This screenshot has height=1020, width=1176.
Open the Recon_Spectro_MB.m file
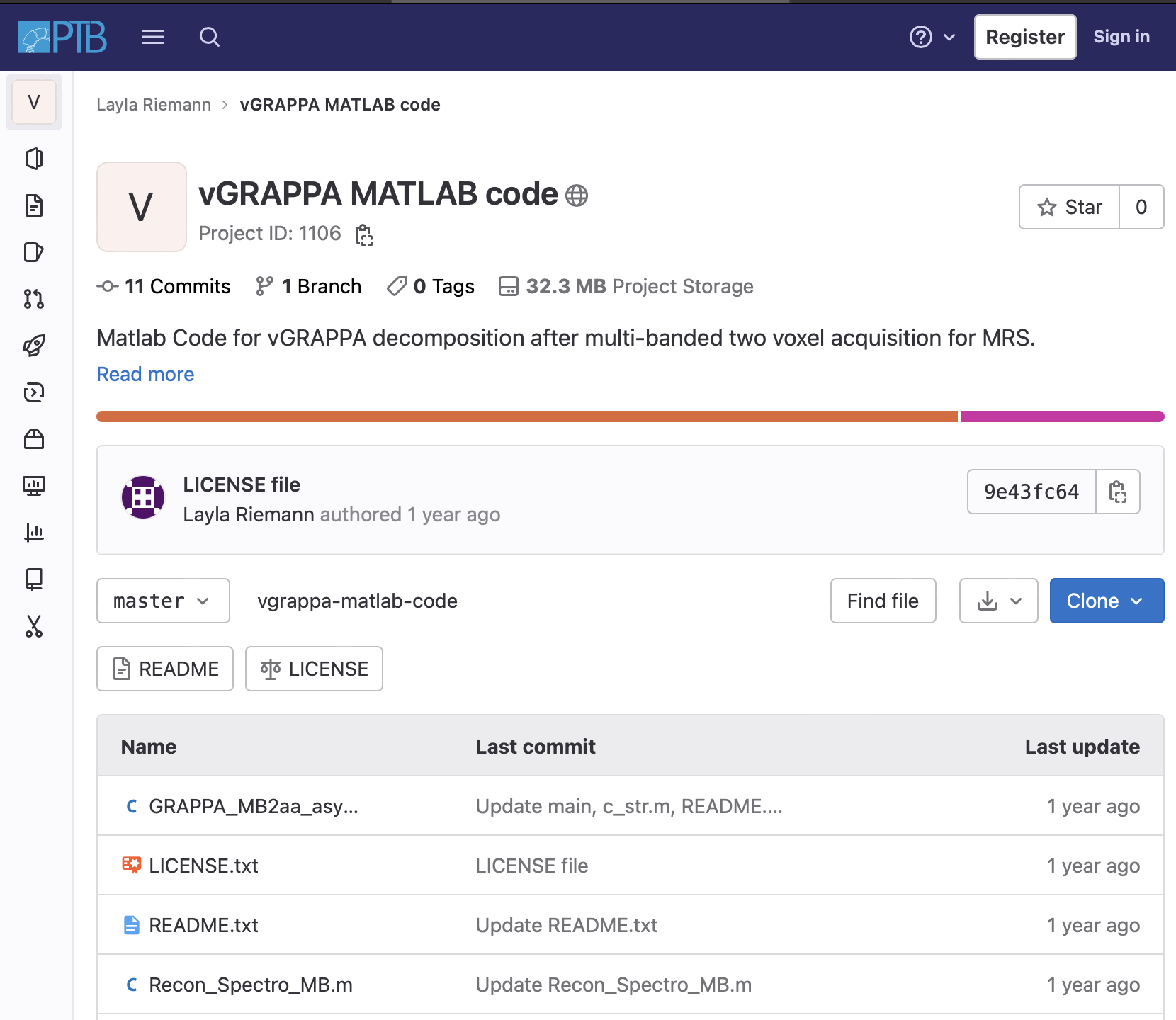250,985
